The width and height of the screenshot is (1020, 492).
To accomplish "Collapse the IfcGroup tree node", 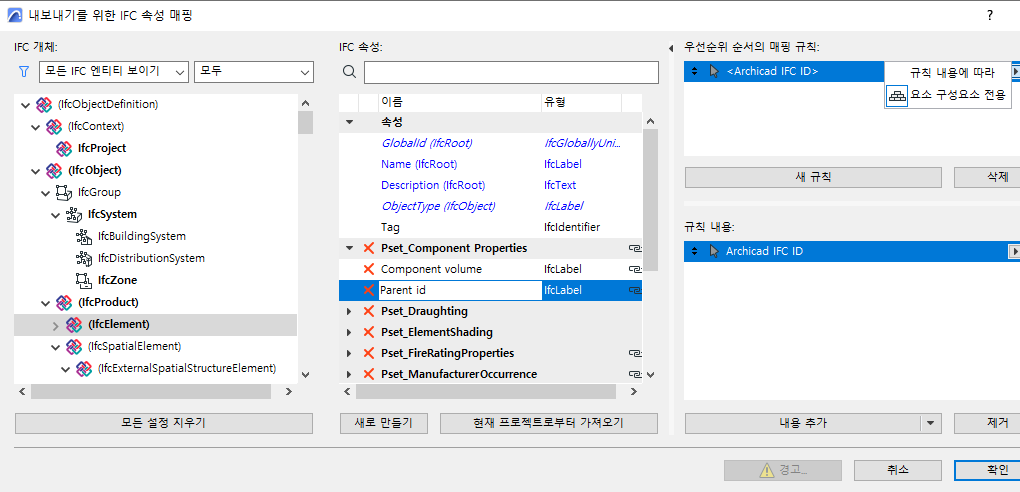I will point(46,193).
